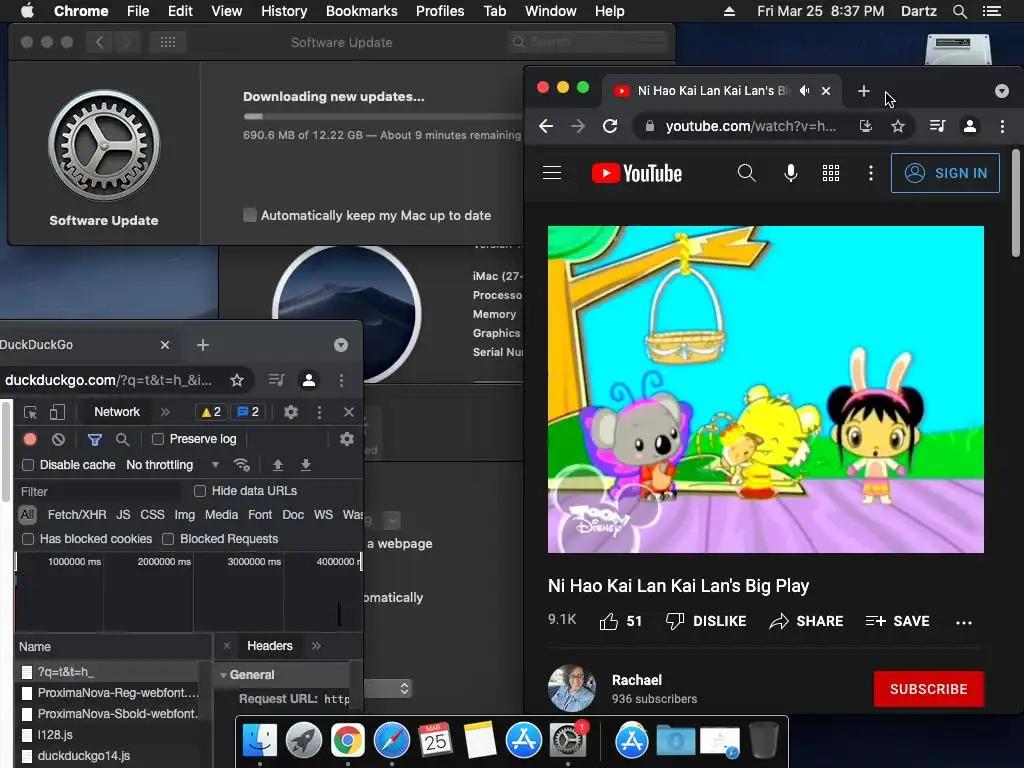Open tab search dropdown in DuckDuckGo window
The height and width of the screenshot is (768, 1024).
pos(341,345)
